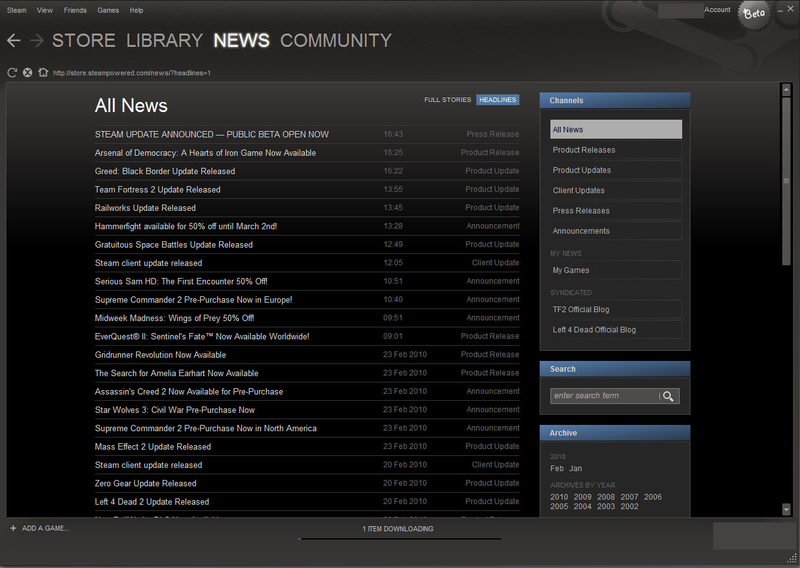The image size is (800, 568).
Task: Open the 2009 yearly archive
Action: point(582,497)
